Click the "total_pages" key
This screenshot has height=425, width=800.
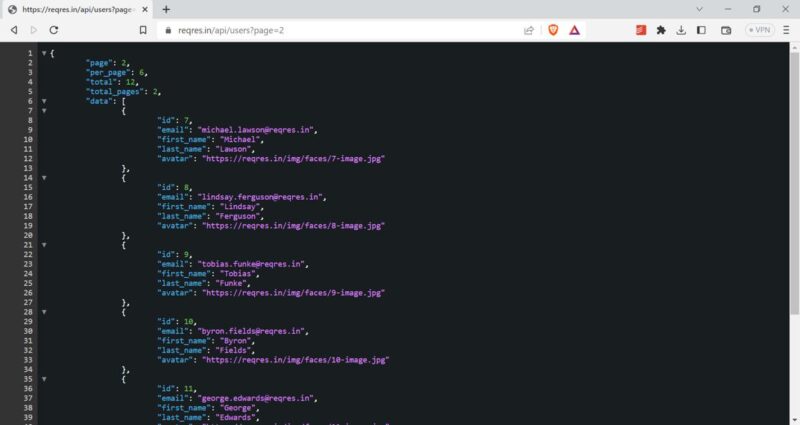pyautogui.click(x=115, y=92)
